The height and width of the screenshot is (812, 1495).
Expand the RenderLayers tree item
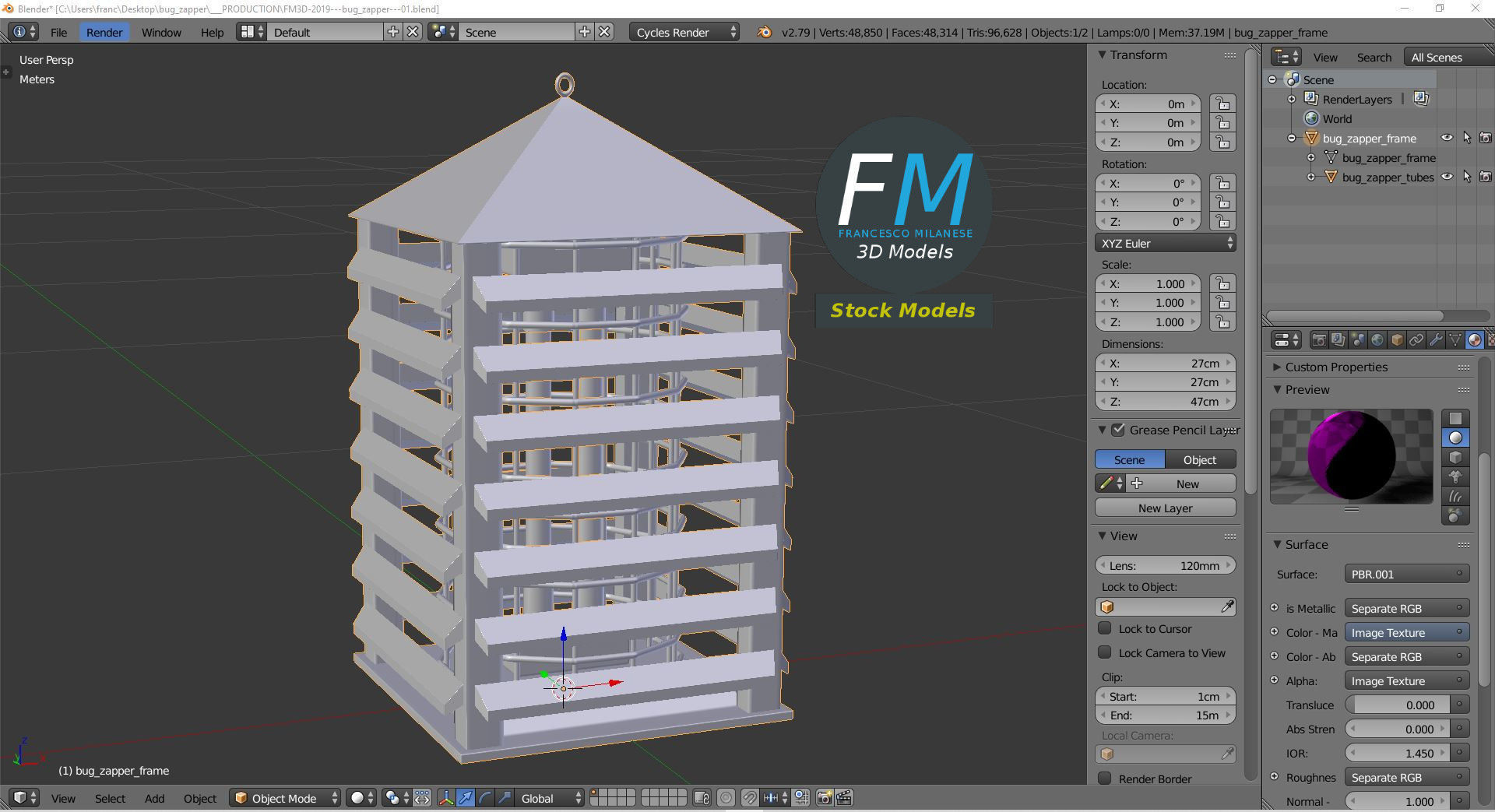pyautogui.click(x=1292, y=99)
